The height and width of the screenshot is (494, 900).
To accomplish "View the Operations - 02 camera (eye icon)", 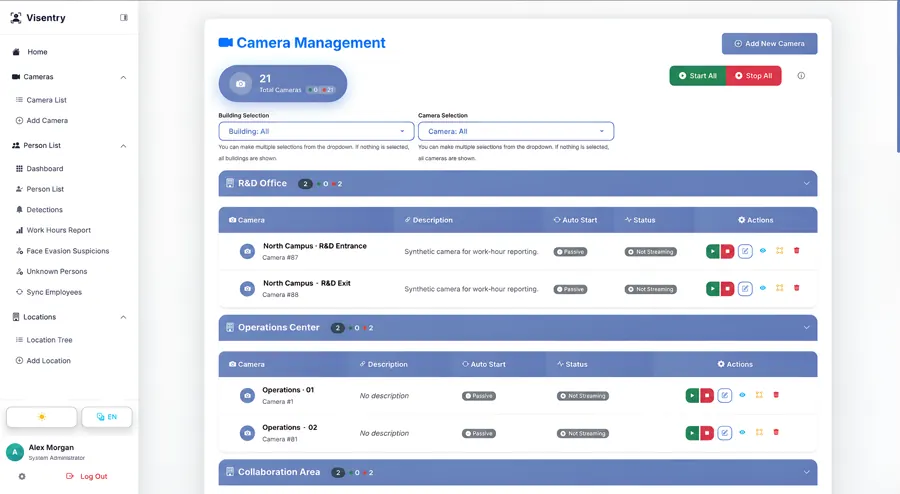I will click(742, 432).
